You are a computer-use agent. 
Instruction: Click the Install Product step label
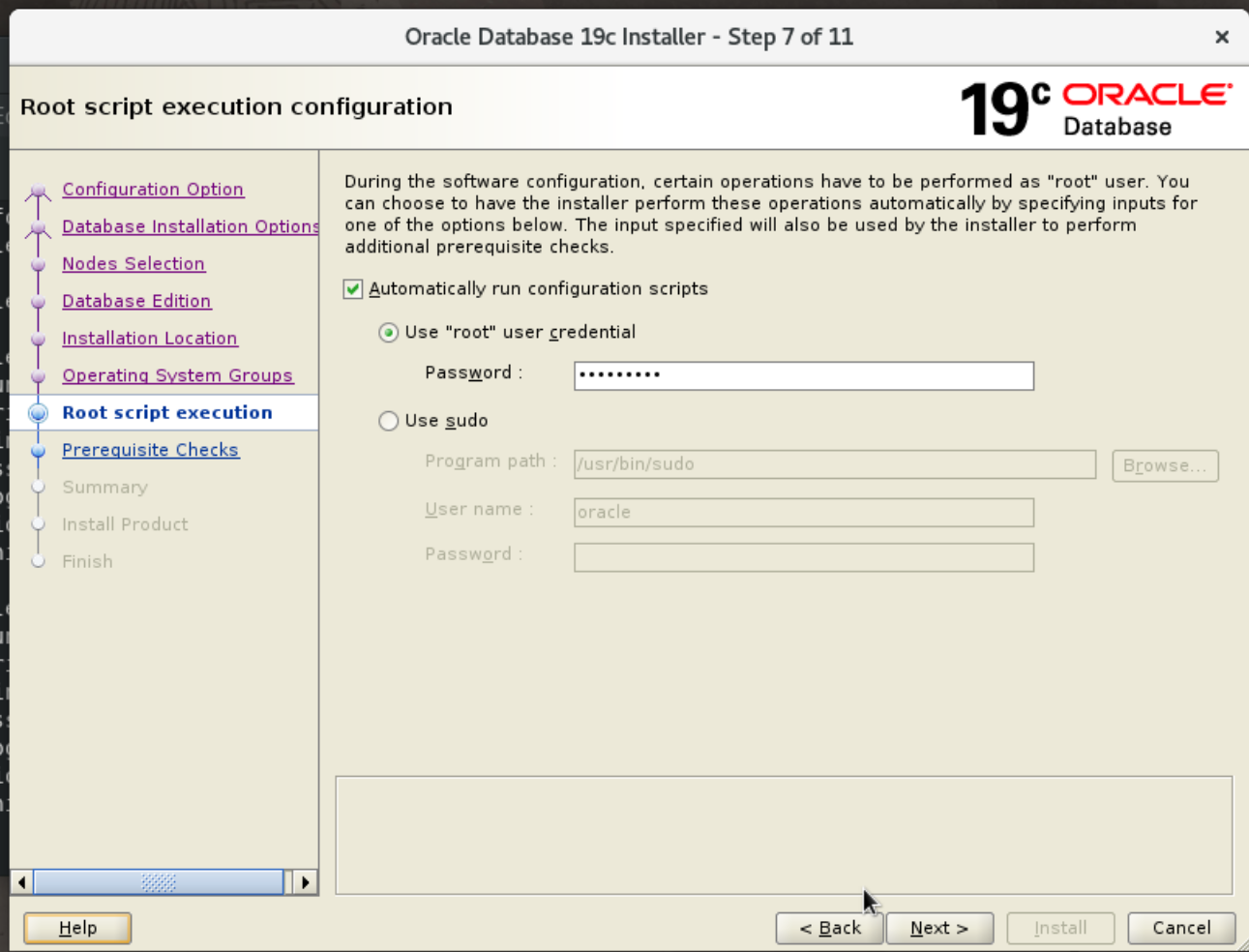[125, 524]
